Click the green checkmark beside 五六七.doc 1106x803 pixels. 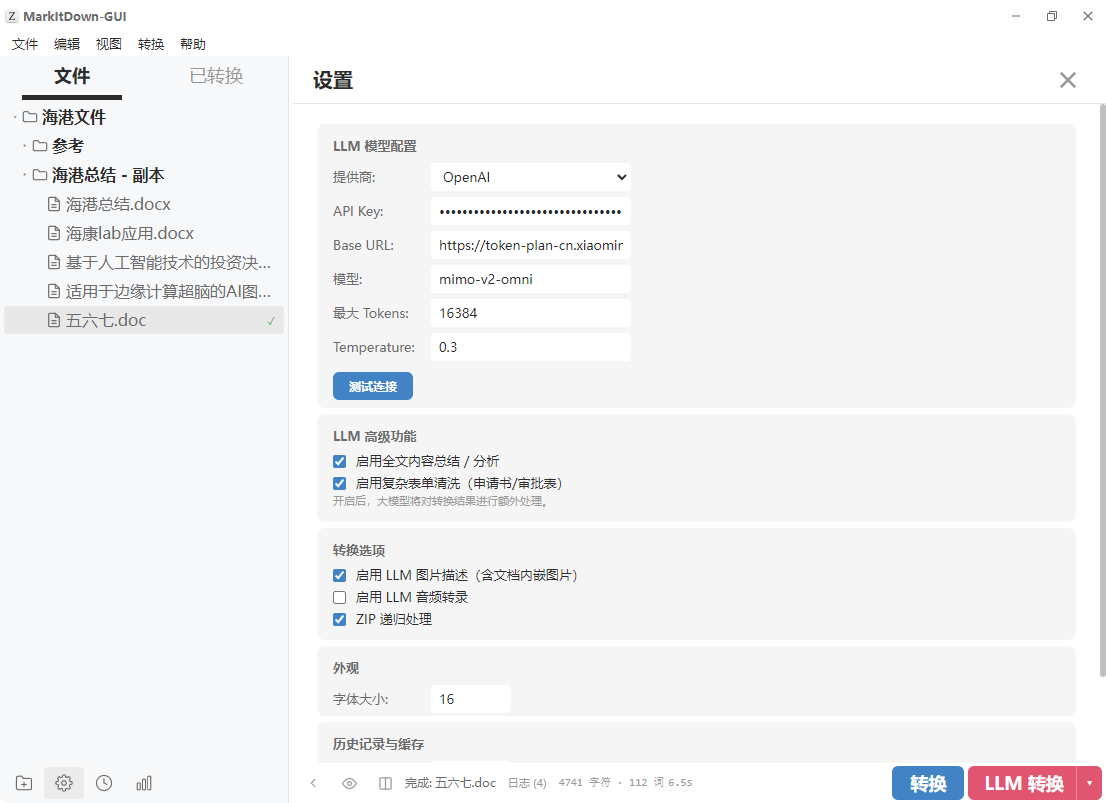point(272,321)
